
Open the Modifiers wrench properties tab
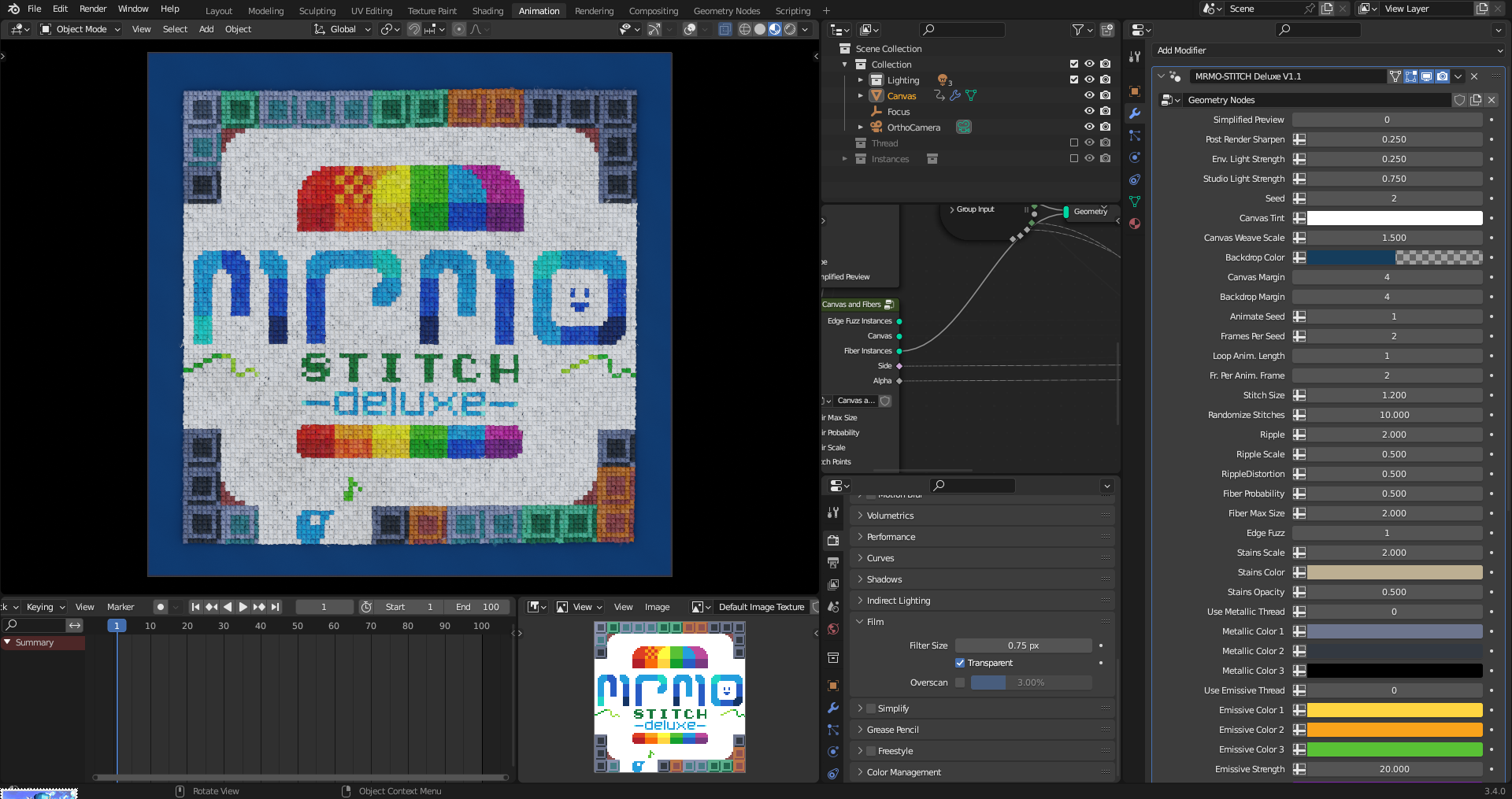pos(1135,113)
